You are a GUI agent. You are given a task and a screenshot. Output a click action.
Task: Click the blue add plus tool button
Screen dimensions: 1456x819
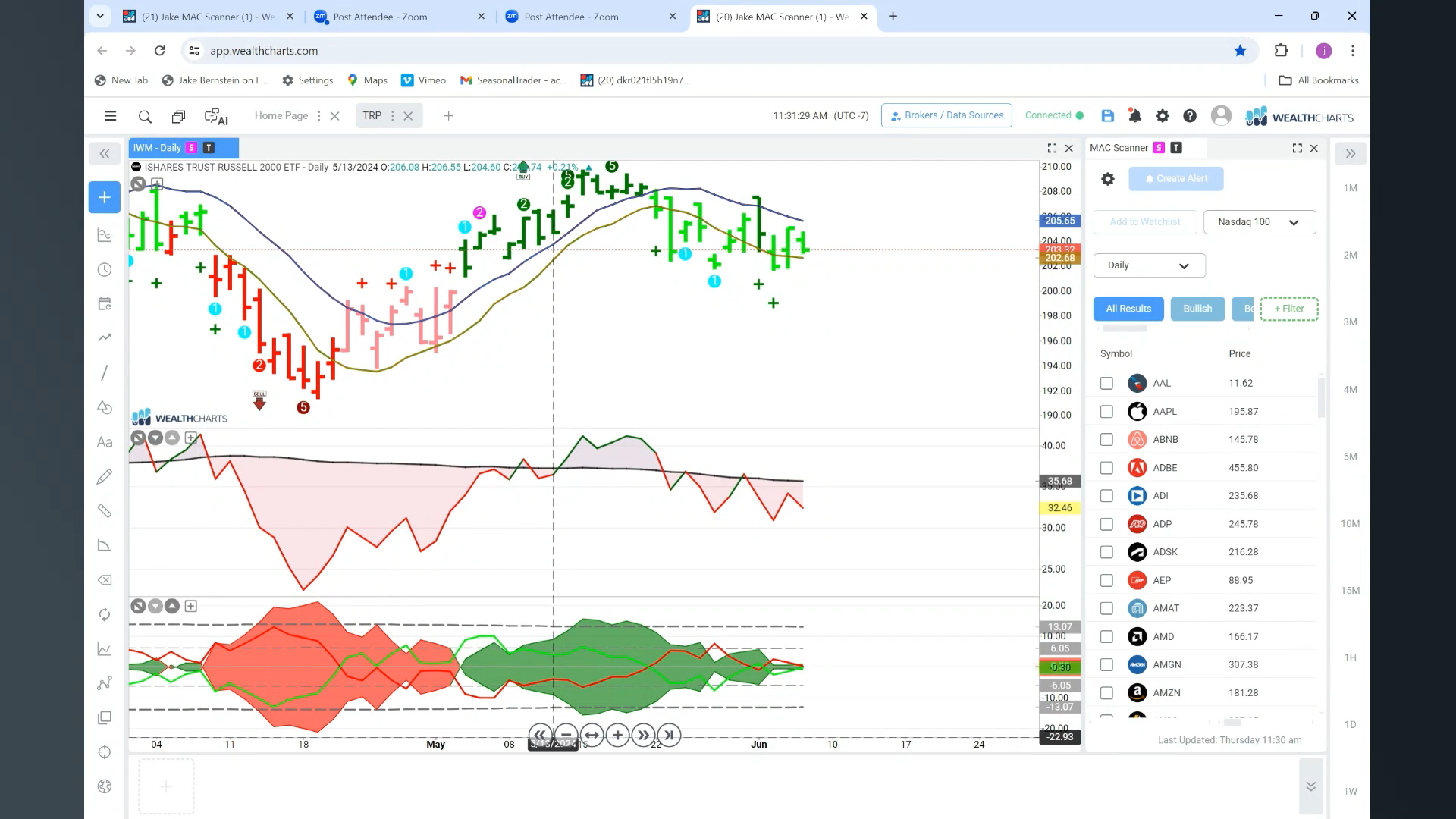pos(105,197)
